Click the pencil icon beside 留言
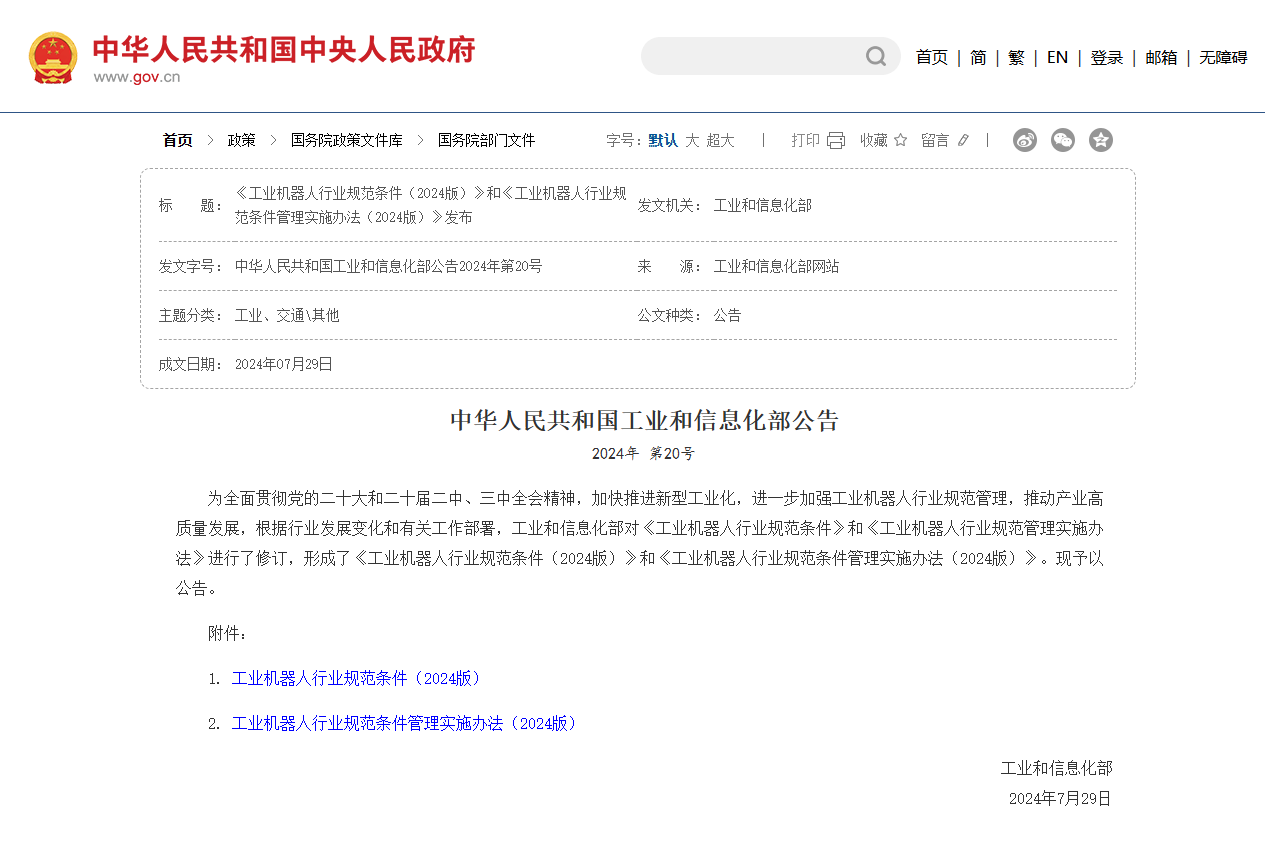This screenshot has width=1265, height=845. tap(963, 140)
